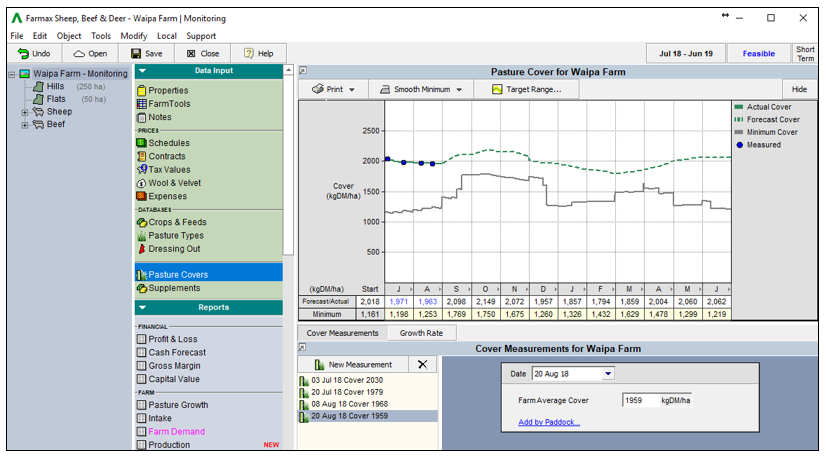Image resolution: width=826 pixels, height=457 pixels.
Task: Click the Farm Average Cover input field
Action: click(640, 400)
